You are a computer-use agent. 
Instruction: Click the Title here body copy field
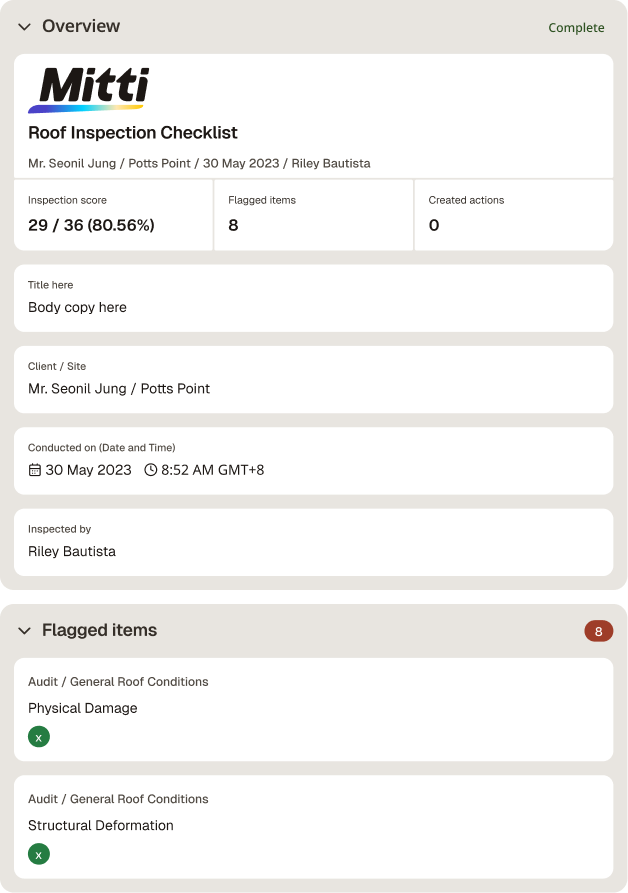tap(314, 298)
